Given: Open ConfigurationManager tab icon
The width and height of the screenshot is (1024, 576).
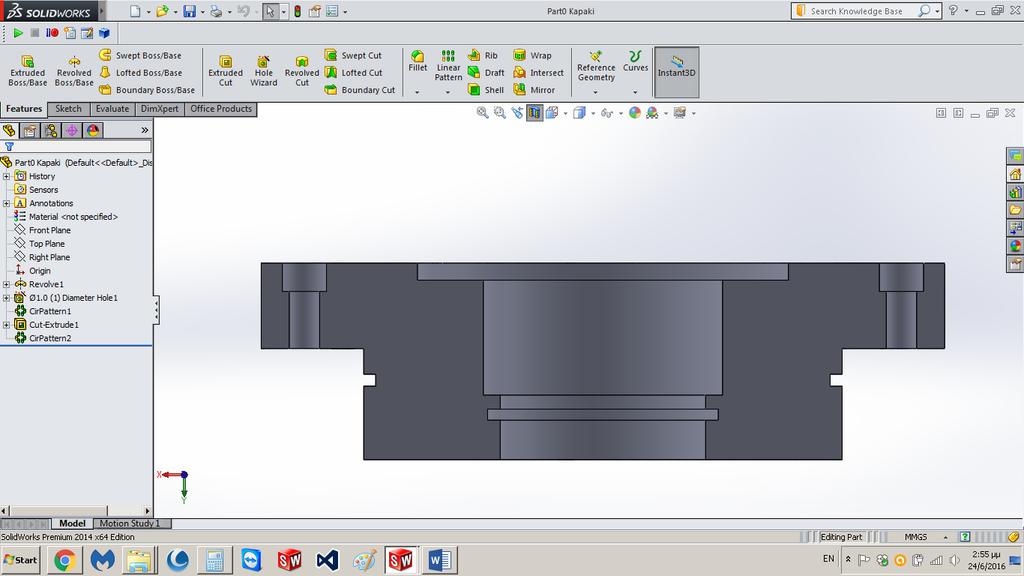Looking at the screenshot, I should pyautogui.click(x=51, y=131).
